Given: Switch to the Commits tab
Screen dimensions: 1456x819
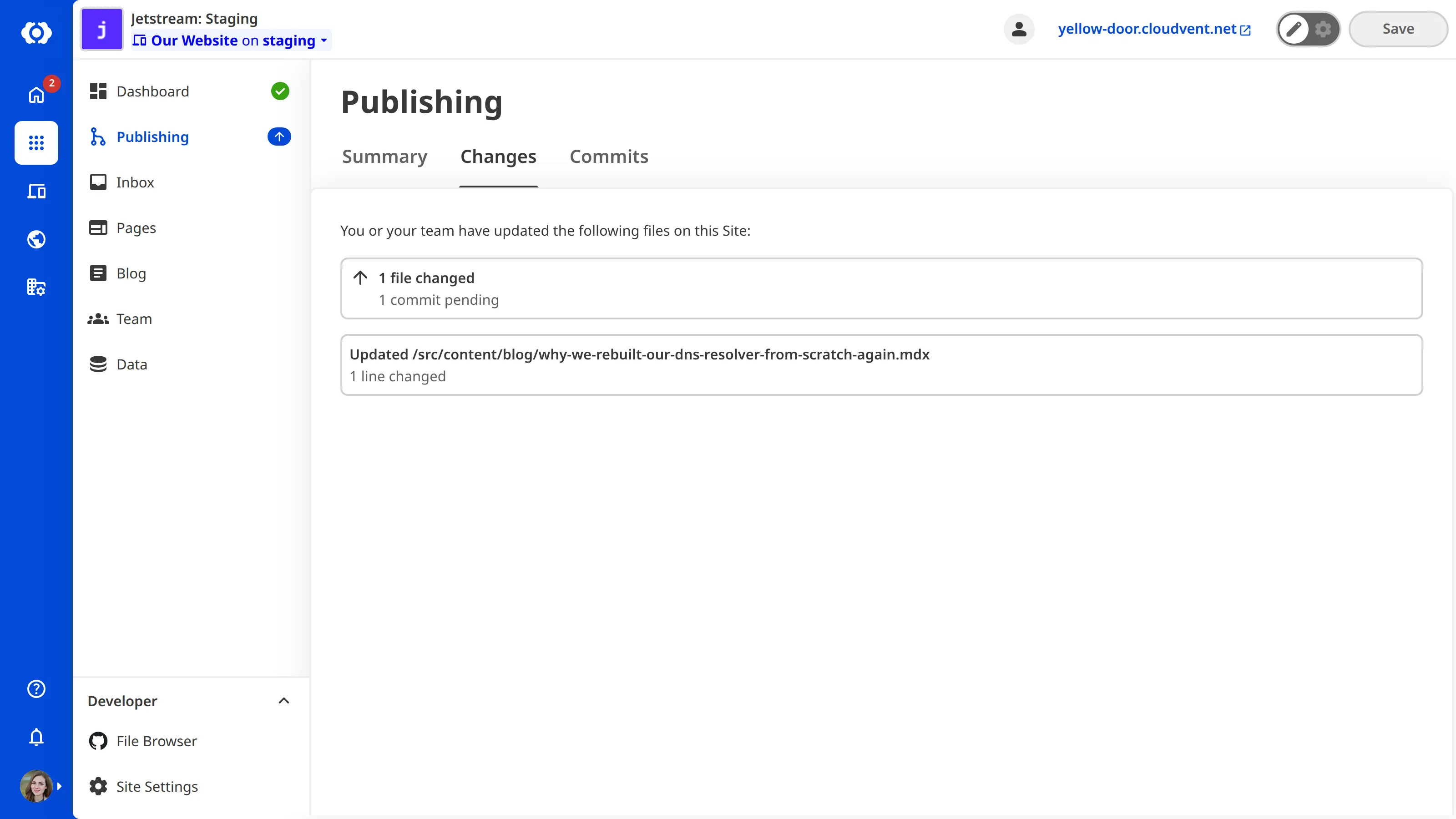Looking at the screenshot, I should pos(609,157).
